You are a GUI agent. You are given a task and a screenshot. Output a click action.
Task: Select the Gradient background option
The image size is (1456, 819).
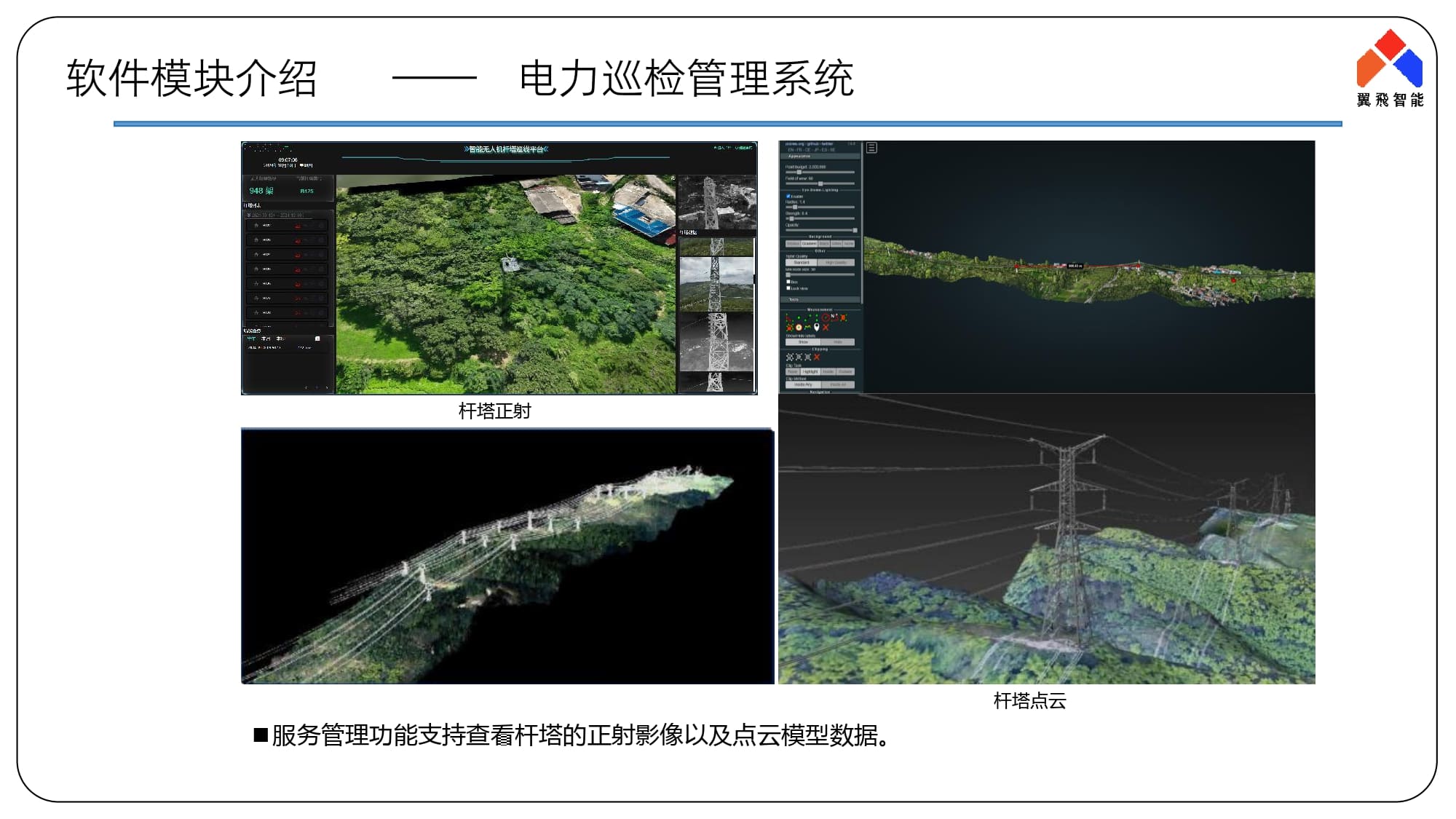pos(809,244)
